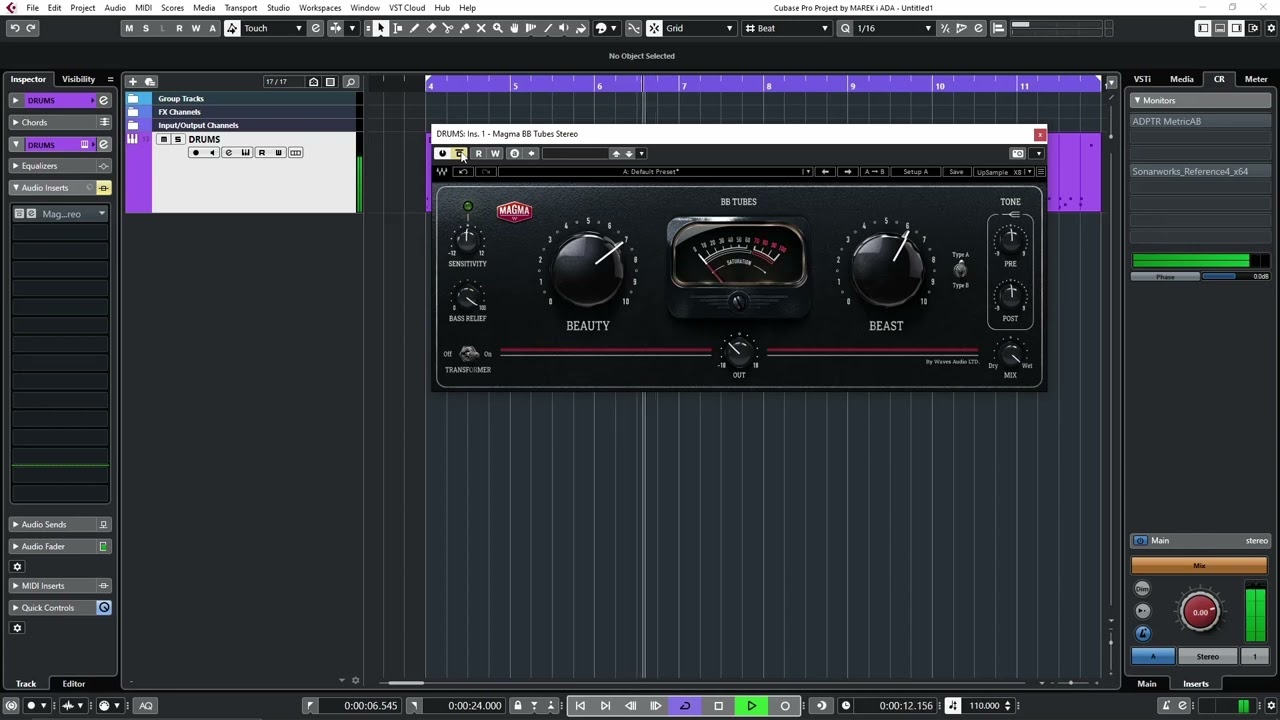The height and width of the screenshot is (720, 1280).
Task: Select the Range Selection tool
Action: (x=398, y=28)
